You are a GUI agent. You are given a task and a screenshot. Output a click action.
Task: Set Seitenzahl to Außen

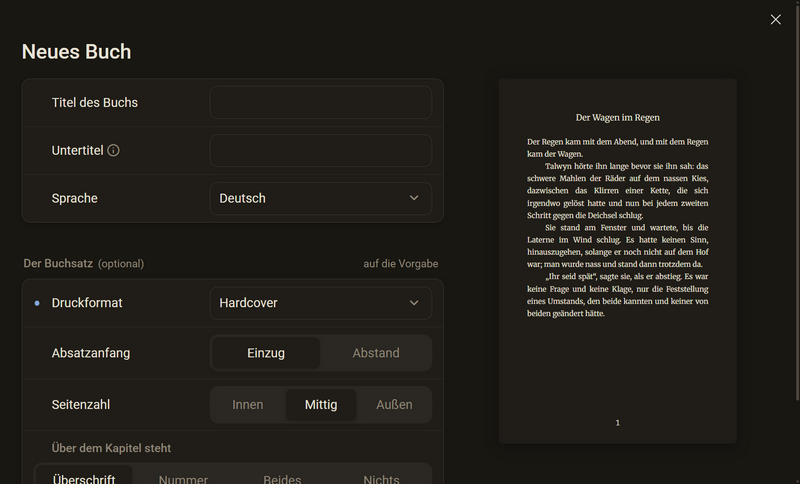(x=394, y=405)
